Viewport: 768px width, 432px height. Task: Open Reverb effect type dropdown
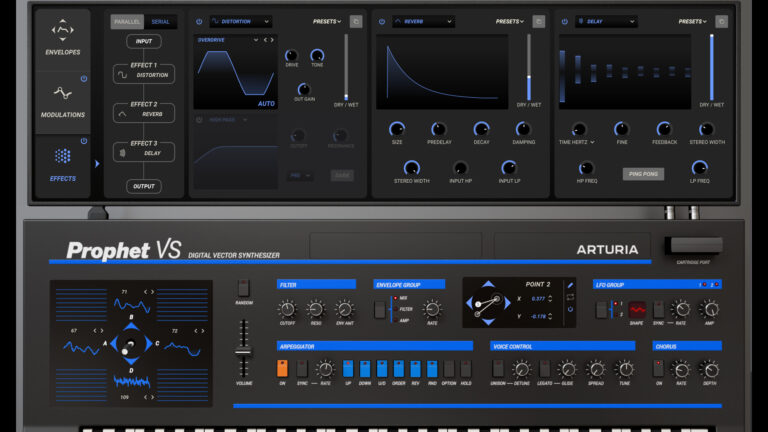423,22
